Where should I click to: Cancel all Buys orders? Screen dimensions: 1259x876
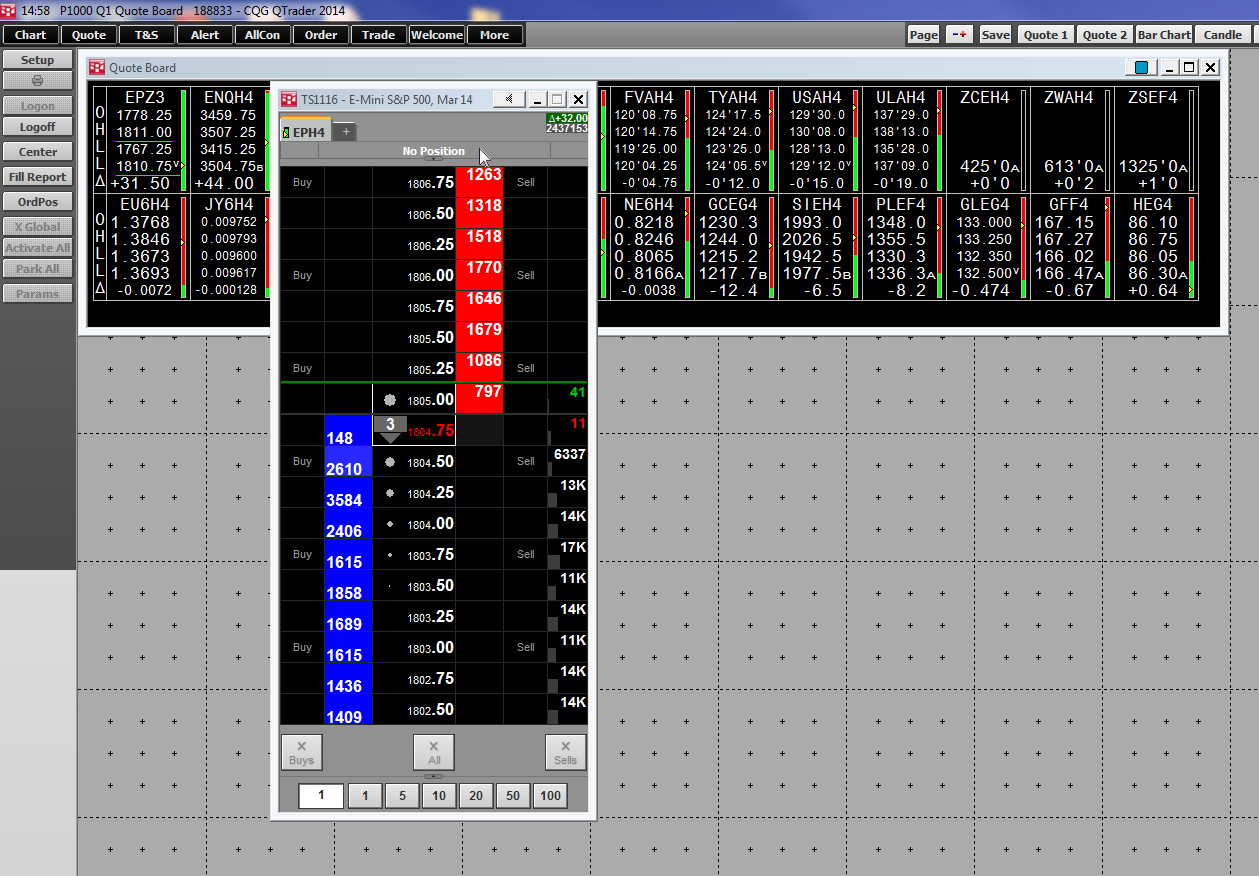point(301,752)
